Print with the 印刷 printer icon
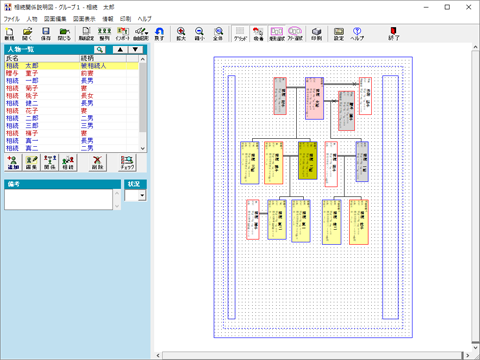Viewport: 480px width, 360px height. pos(317,34)
